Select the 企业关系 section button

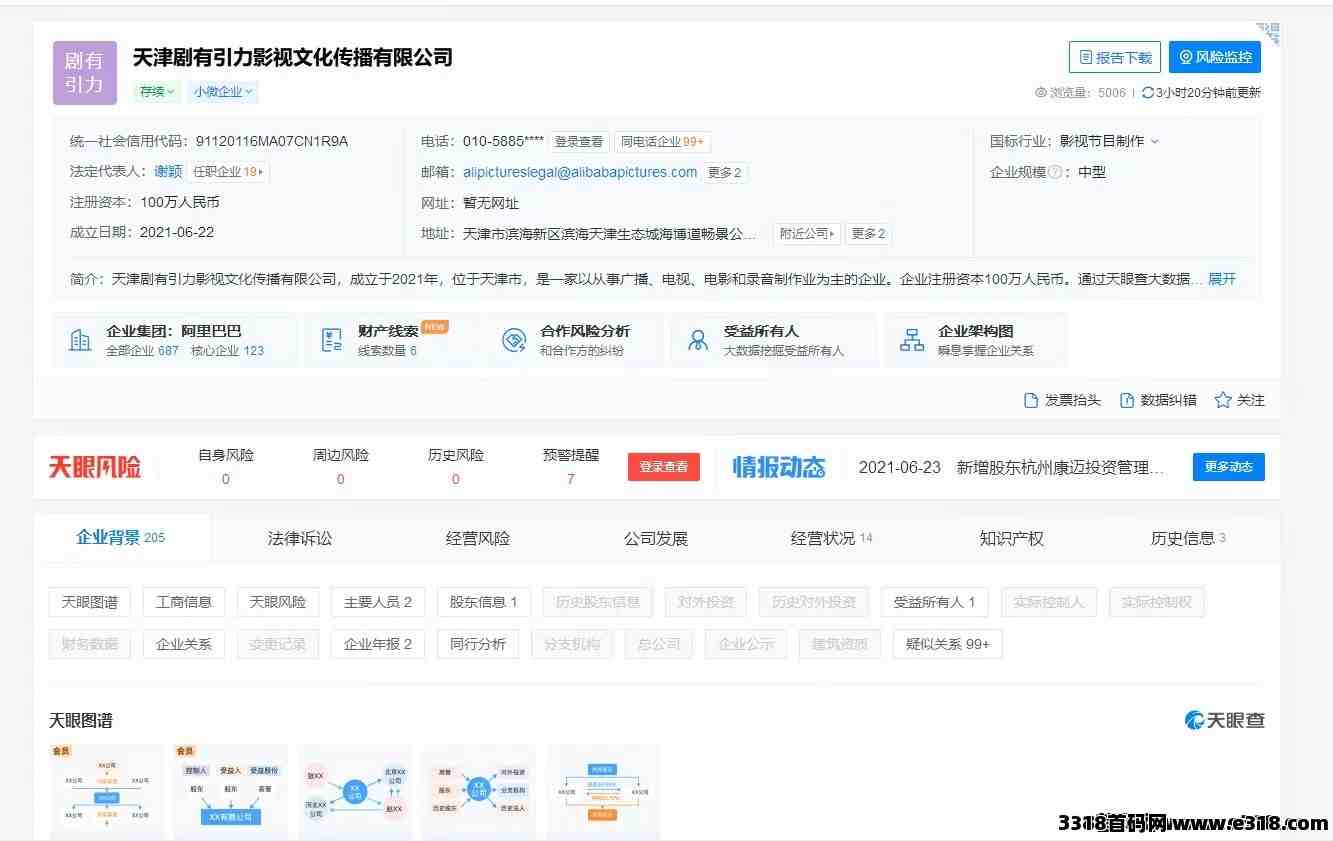tap(184, 644)
